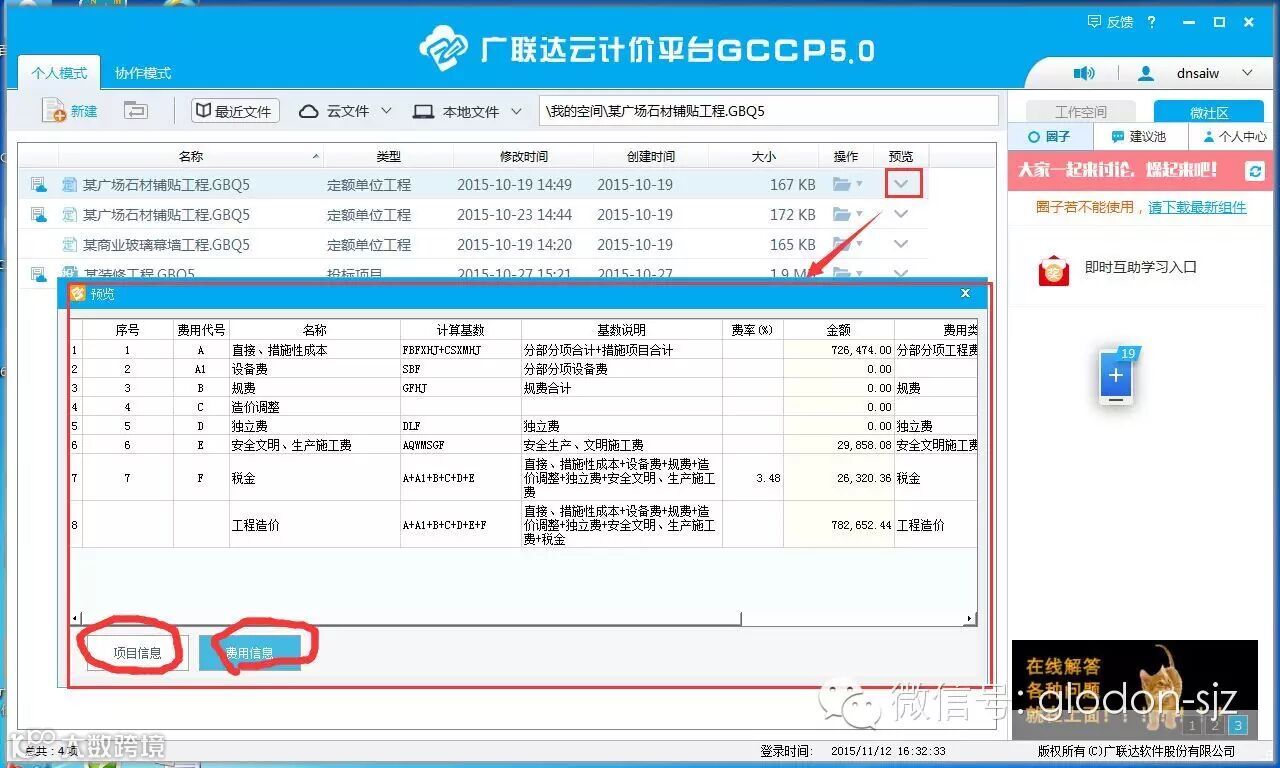Click the file path input field
1280x768 pixels.
coord(768,111)
